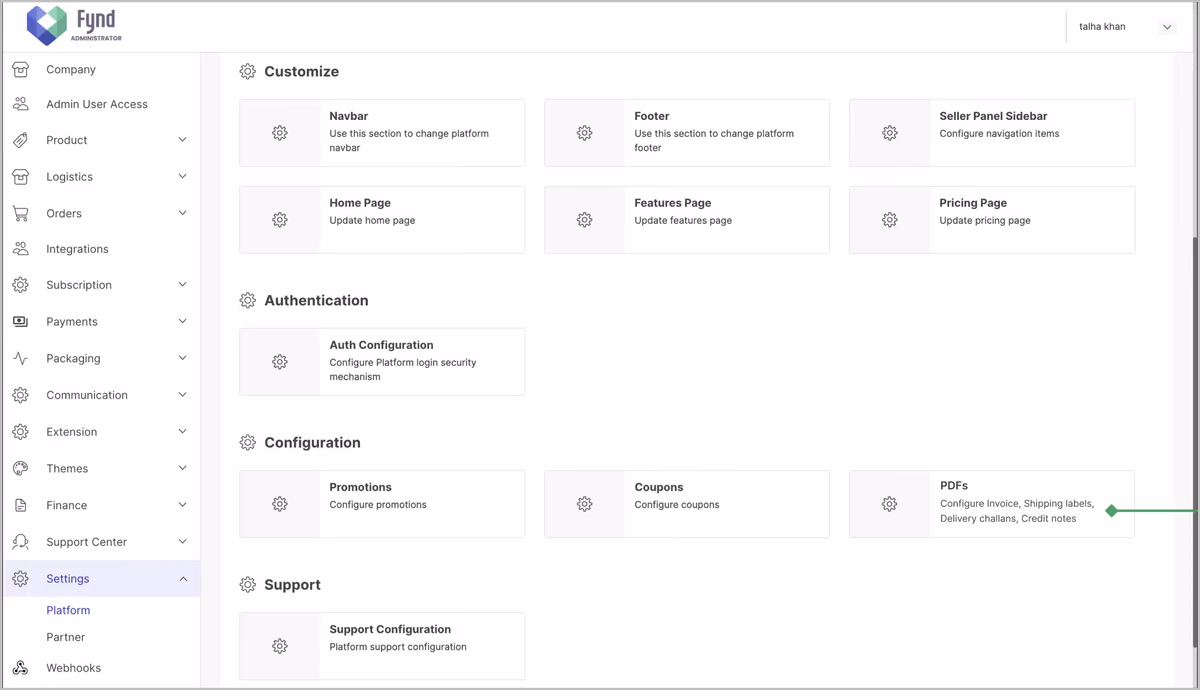Collapse the Settings menu chevron
This screenshot has height=690, width=1200.
coord(182,579)
